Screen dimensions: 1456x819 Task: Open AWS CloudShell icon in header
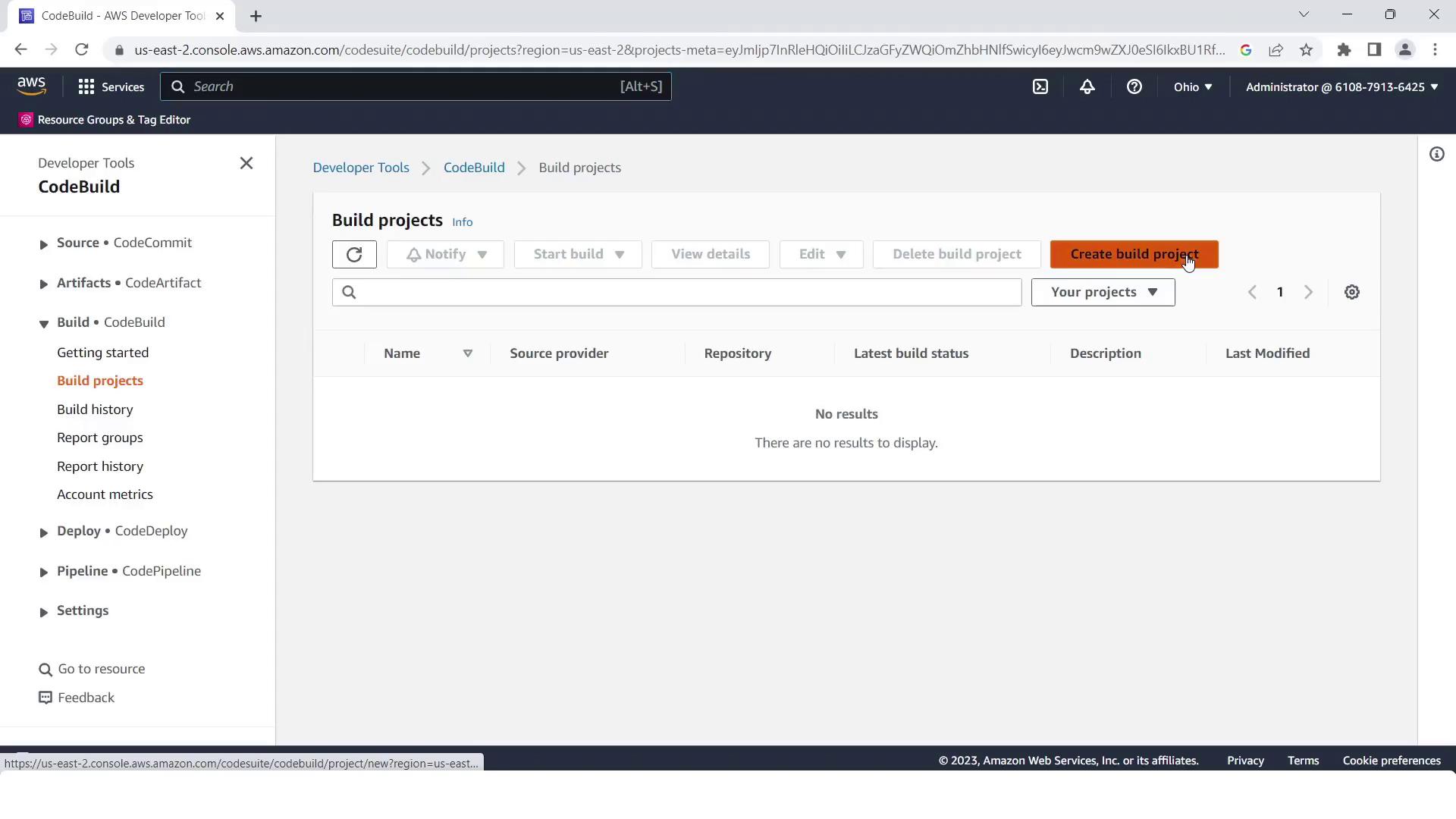[1040, 87]
